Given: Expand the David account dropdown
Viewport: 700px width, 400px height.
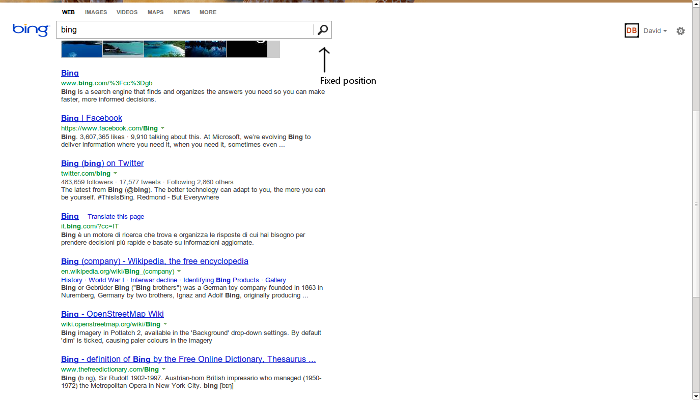Looking at the screenshot, I should 655,31.
